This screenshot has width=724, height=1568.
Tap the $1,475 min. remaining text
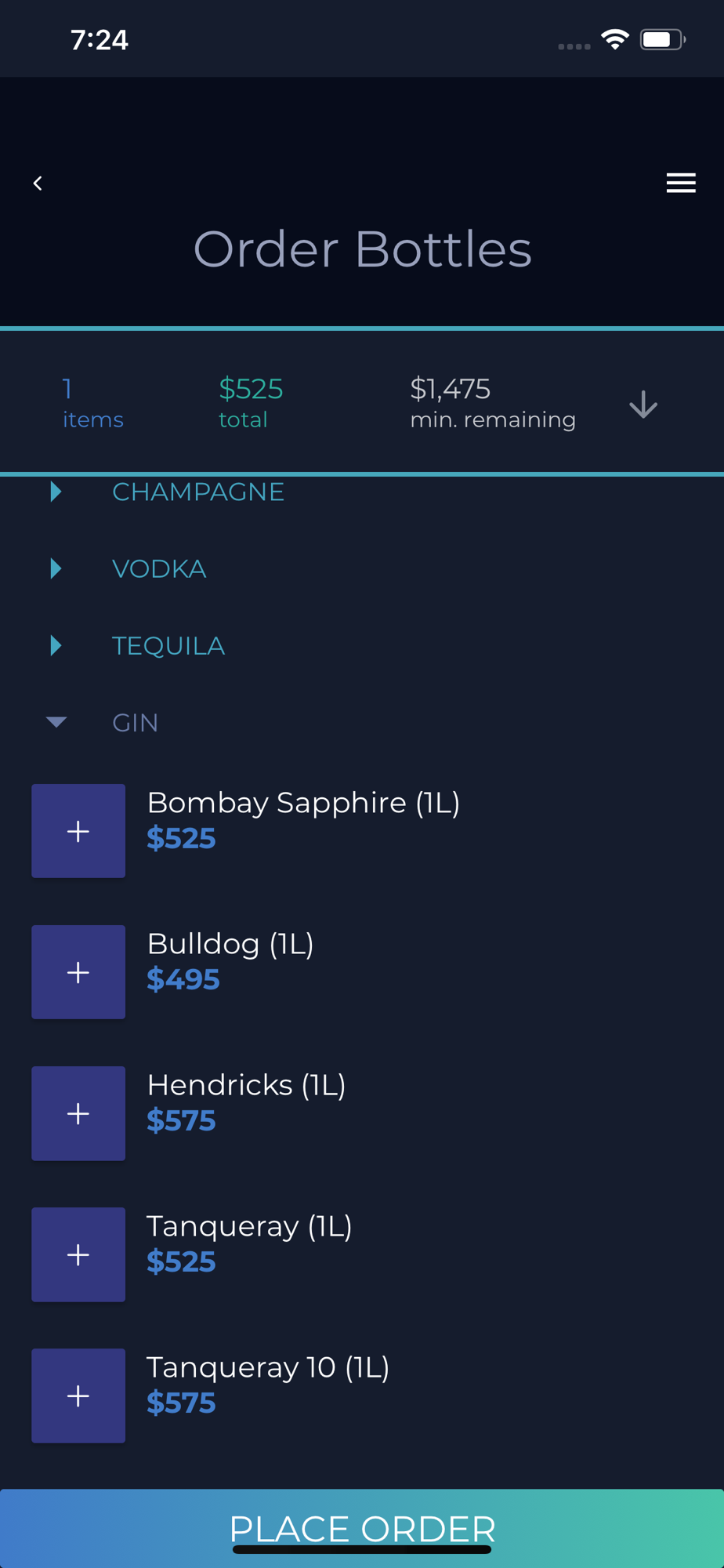coord(493,403)
